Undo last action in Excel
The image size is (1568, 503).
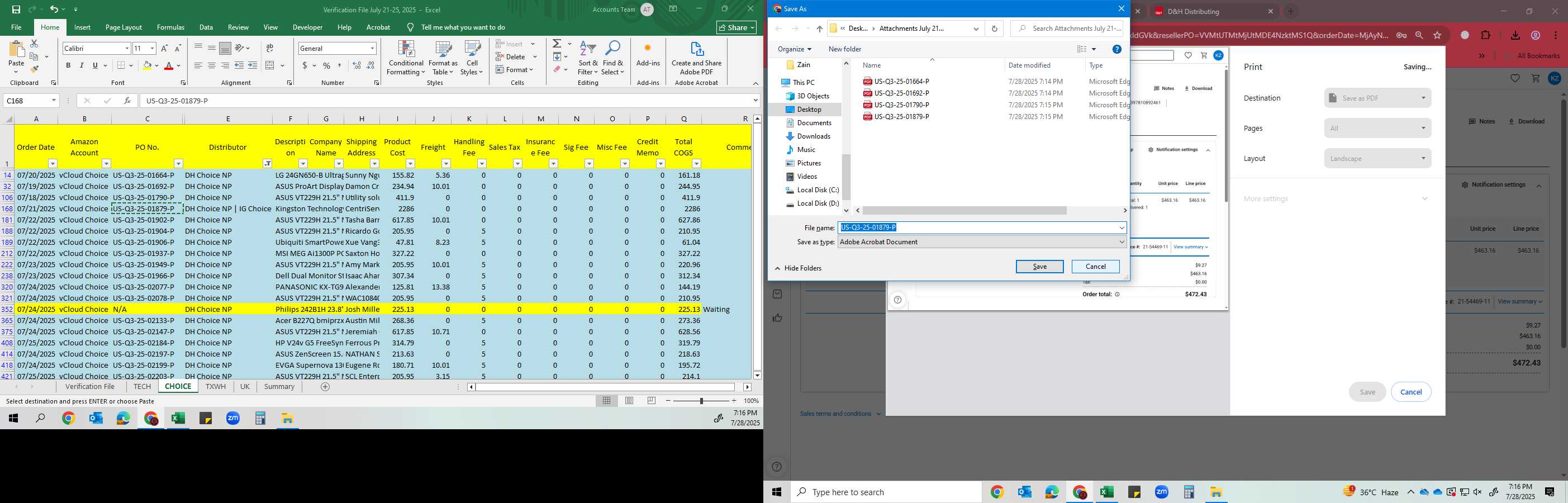point(54,9)
